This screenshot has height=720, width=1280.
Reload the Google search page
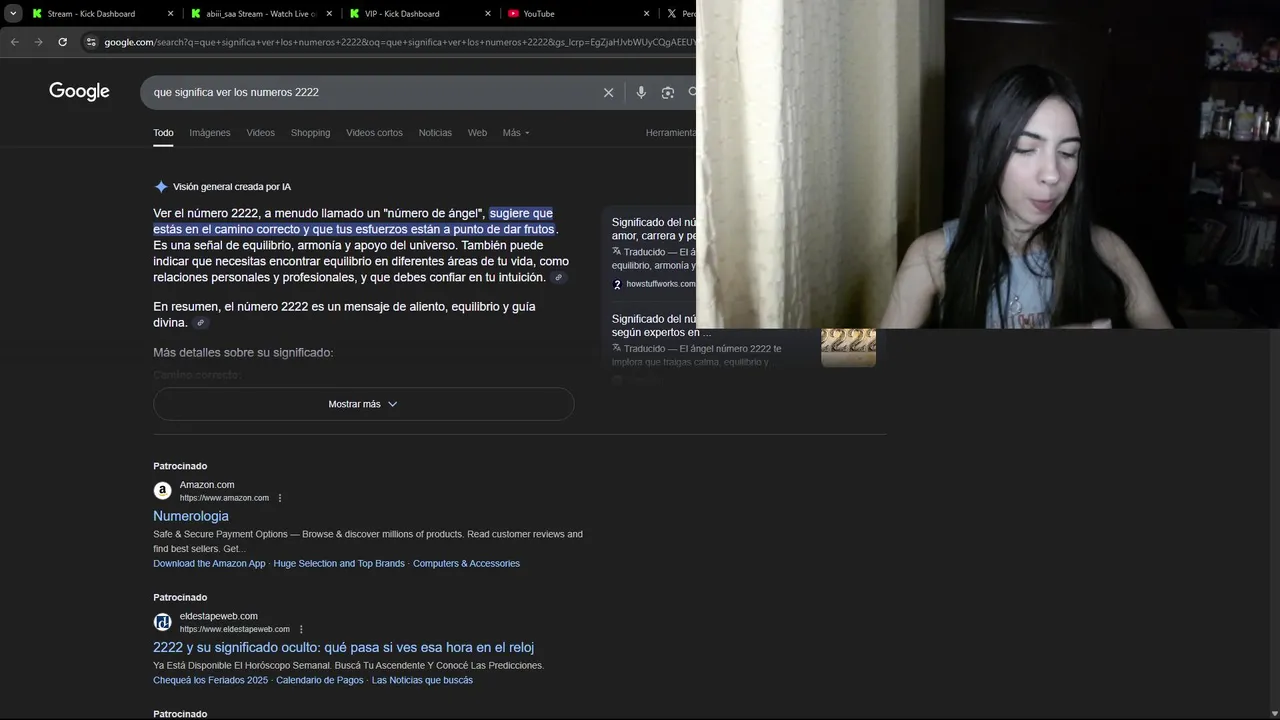pos(62,42)
